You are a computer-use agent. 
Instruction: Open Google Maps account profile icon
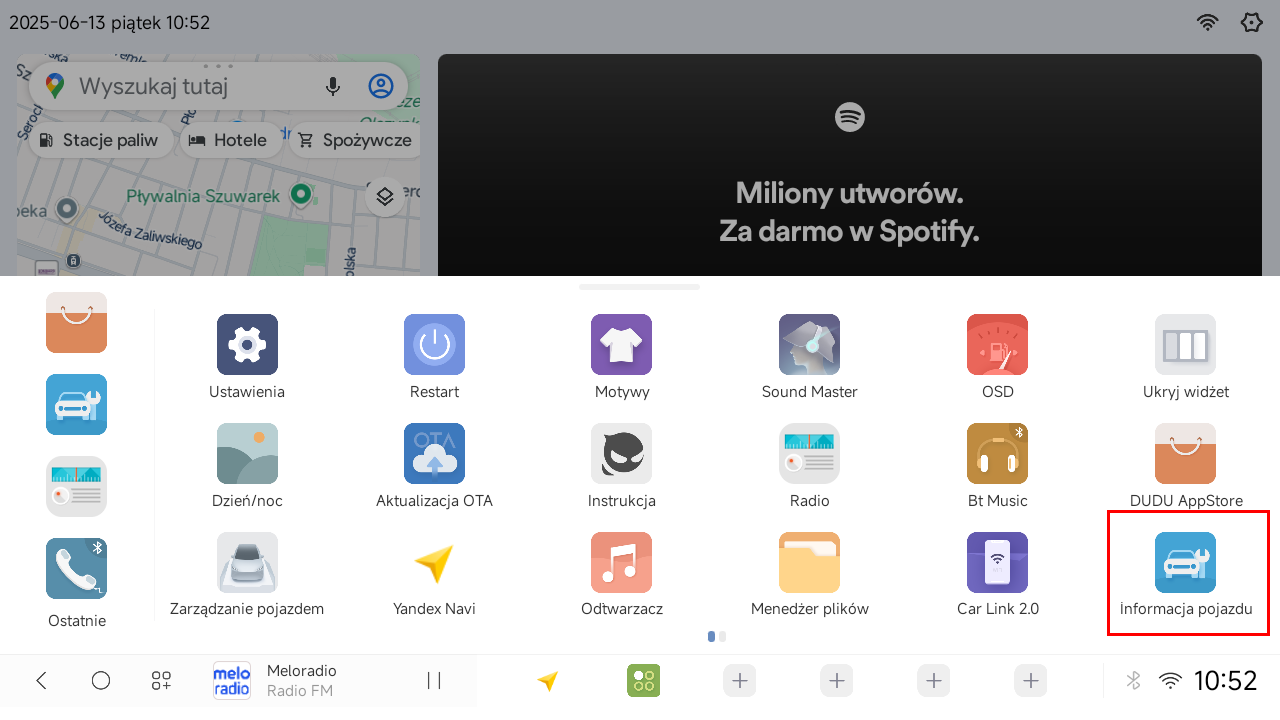pyautogui.click(x=381, y=86)
